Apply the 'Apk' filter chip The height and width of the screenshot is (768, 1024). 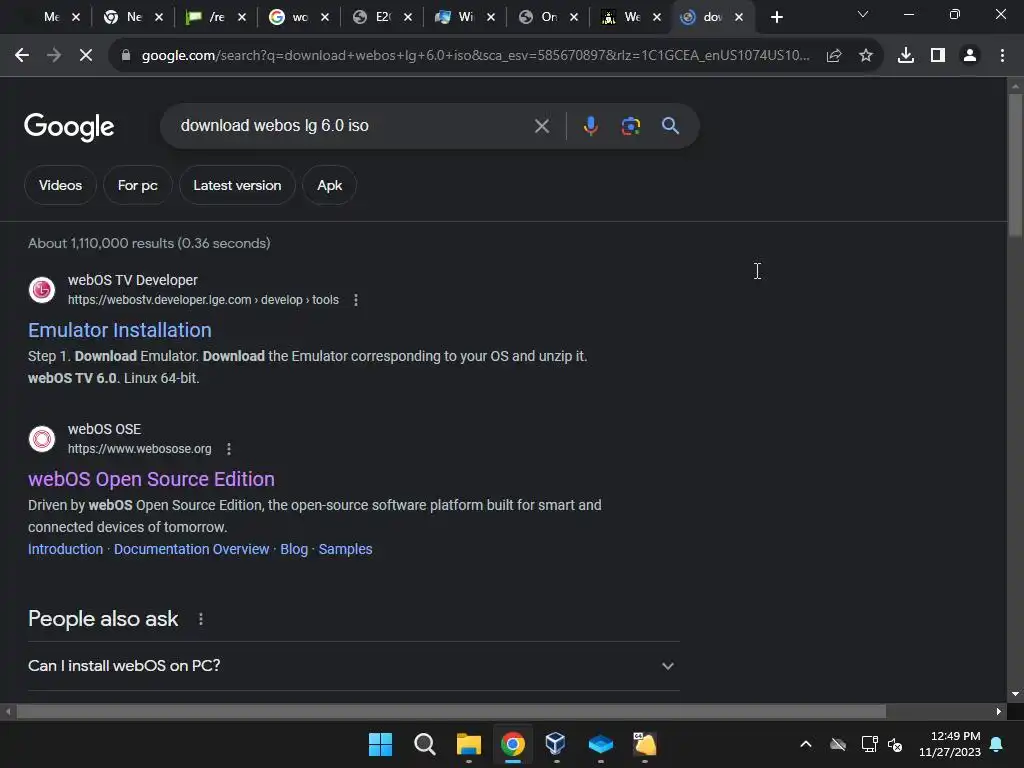pos(329,185)
